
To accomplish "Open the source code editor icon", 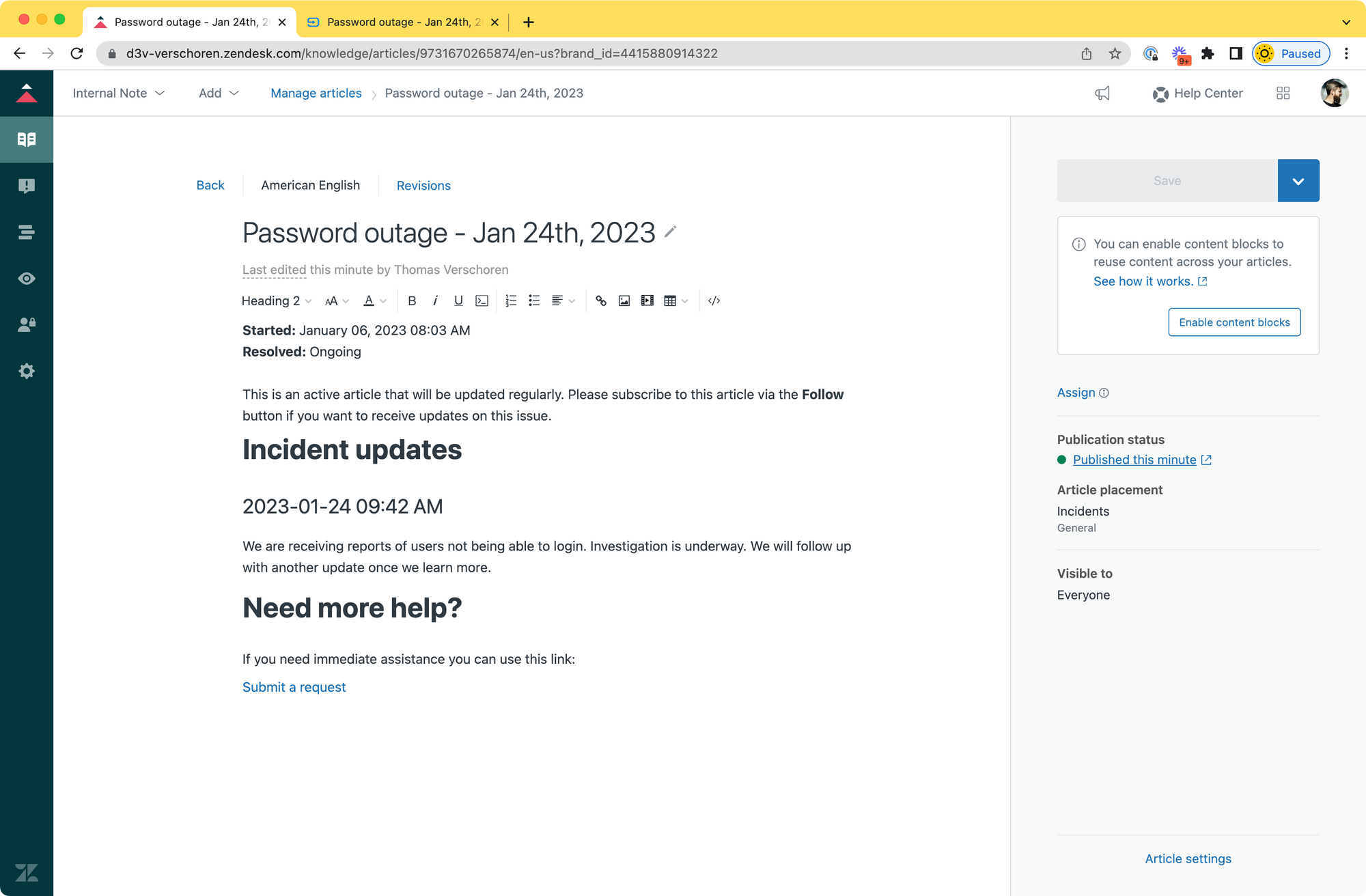I will pos(714,301).
